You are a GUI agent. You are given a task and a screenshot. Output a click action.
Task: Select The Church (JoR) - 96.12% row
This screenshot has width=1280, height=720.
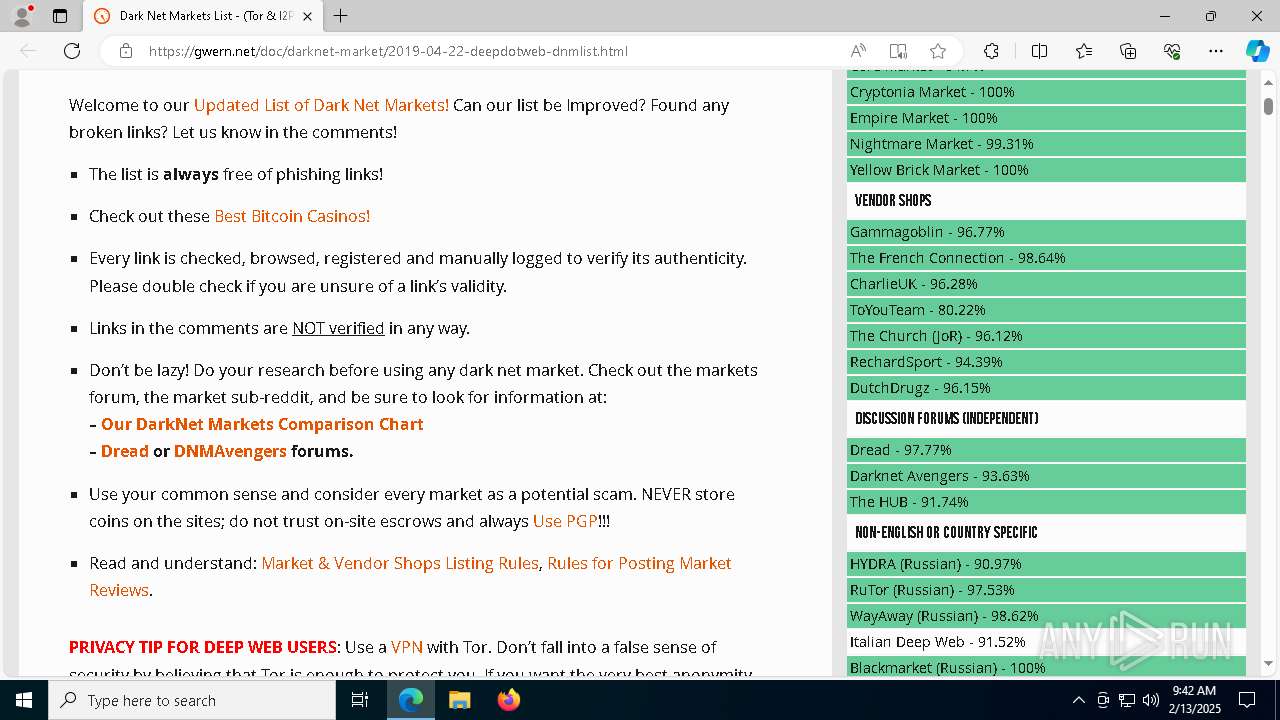coord(1046,336)
